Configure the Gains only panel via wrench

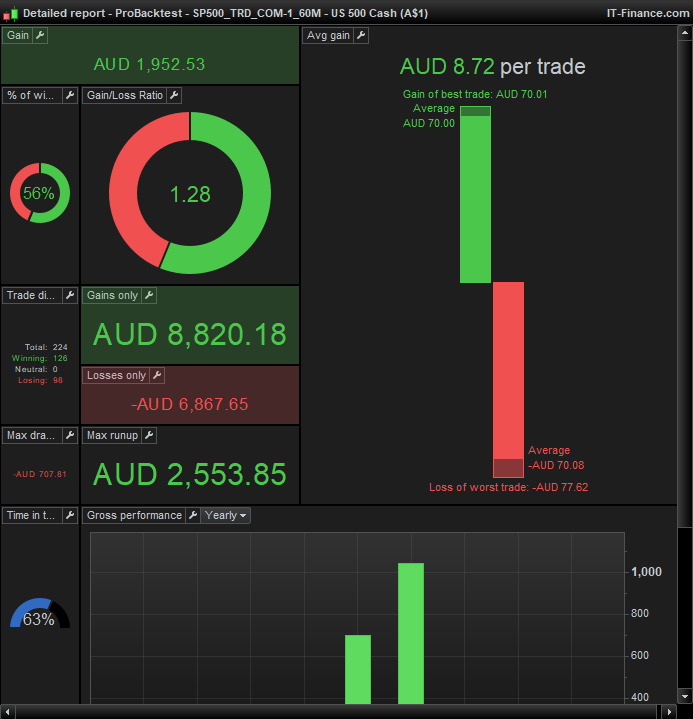(149, 295)
